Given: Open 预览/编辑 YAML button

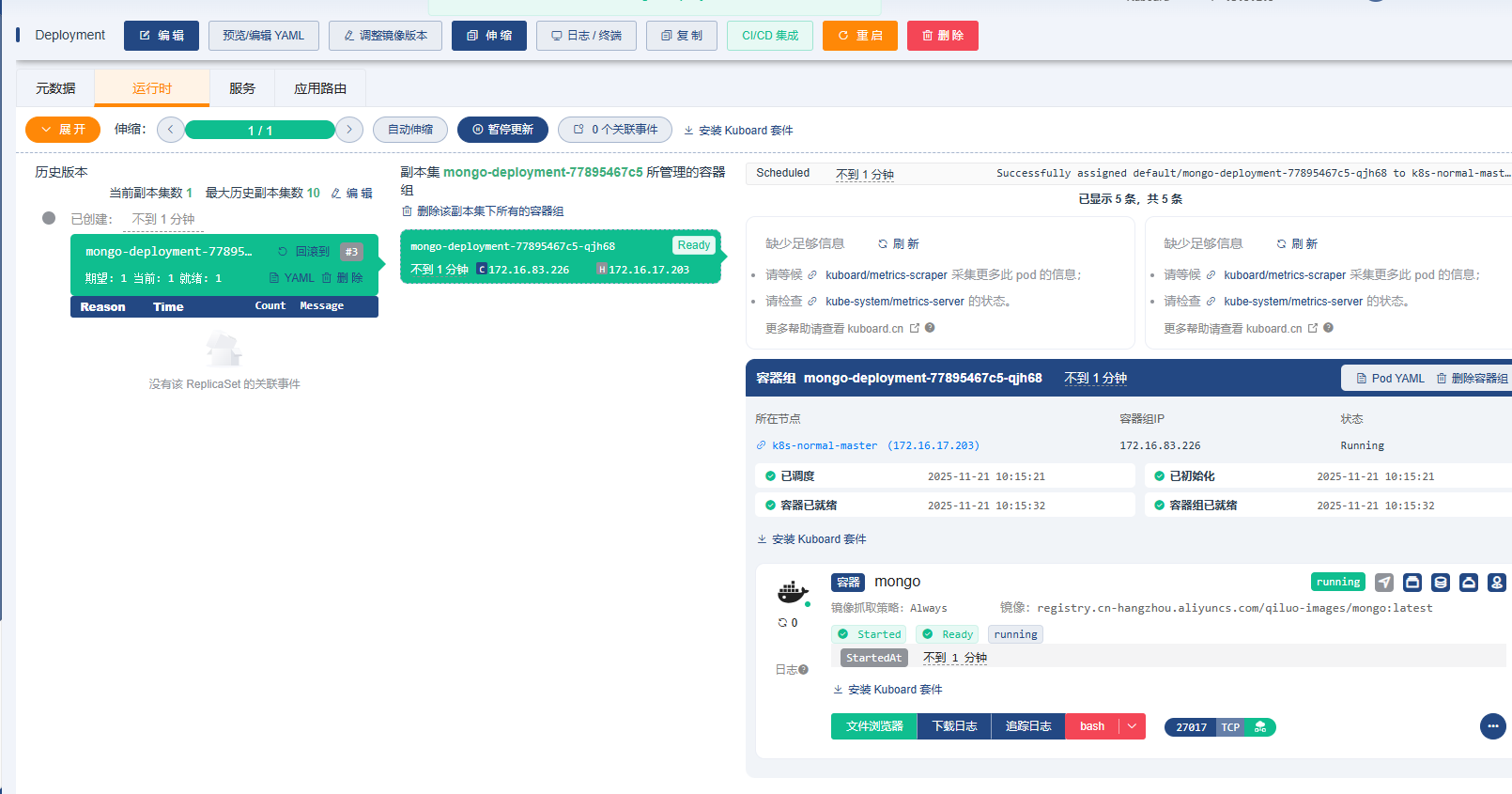Looking at the screenshot, I should pos(264,36).
